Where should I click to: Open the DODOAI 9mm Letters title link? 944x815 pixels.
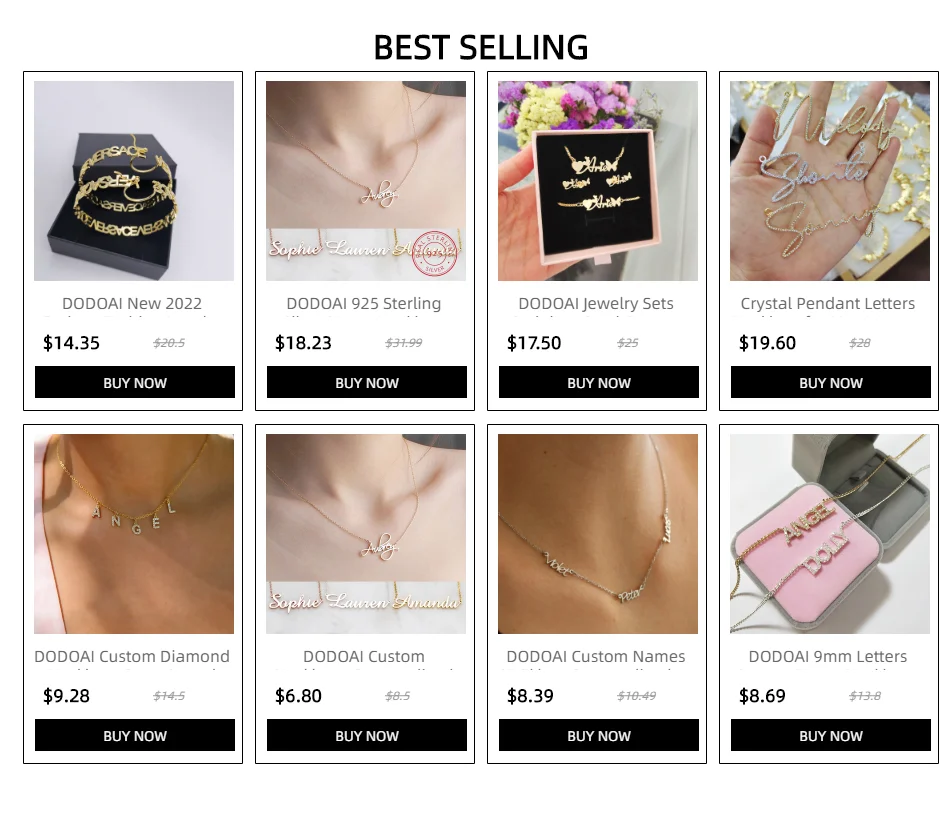pos(828,656)
